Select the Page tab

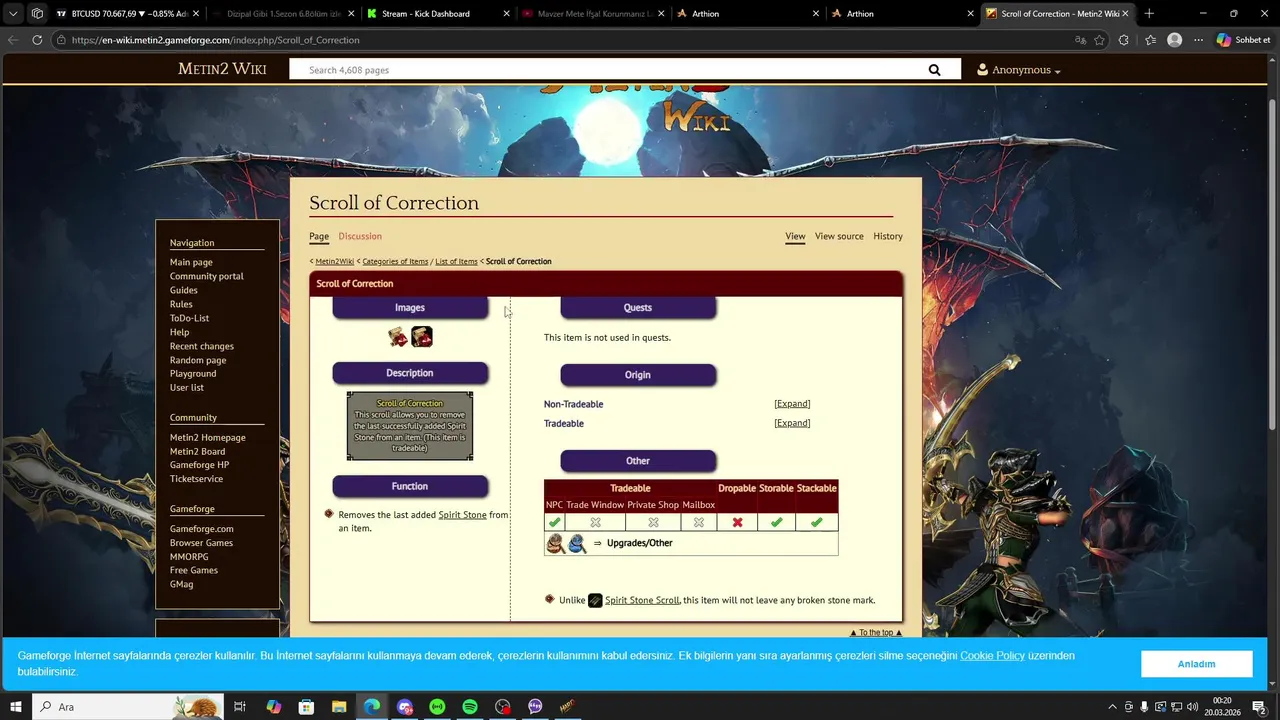319,236
